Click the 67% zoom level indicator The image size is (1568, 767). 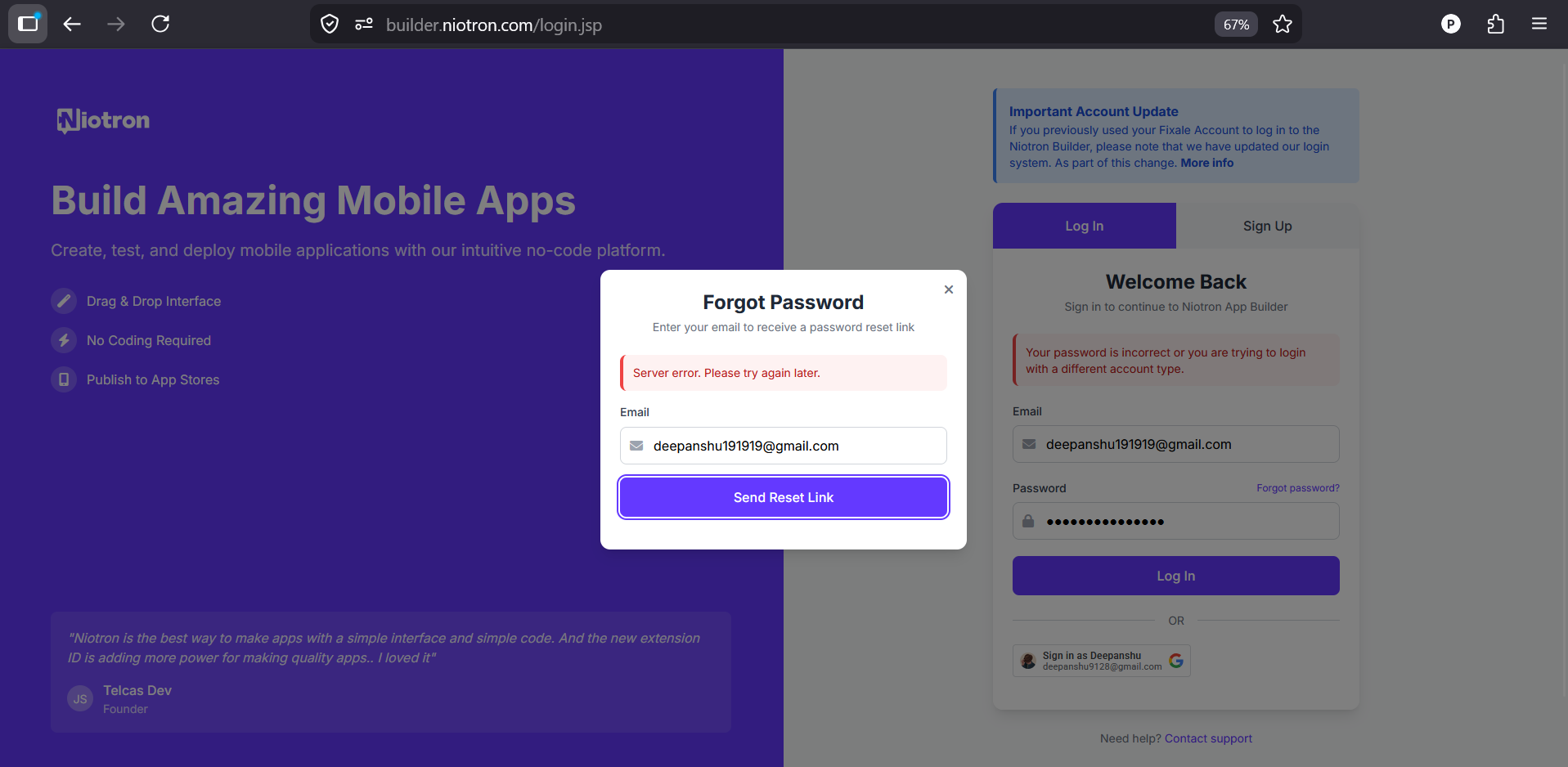coord(1235,25)
